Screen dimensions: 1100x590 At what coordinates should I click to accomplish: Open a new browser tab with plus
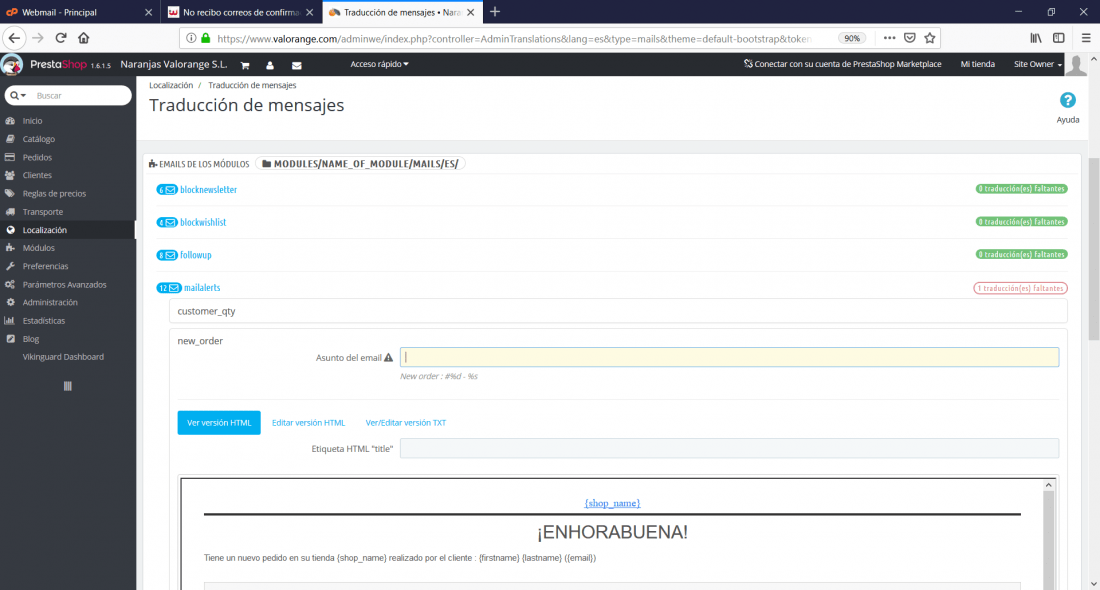[x=495, y=12]
